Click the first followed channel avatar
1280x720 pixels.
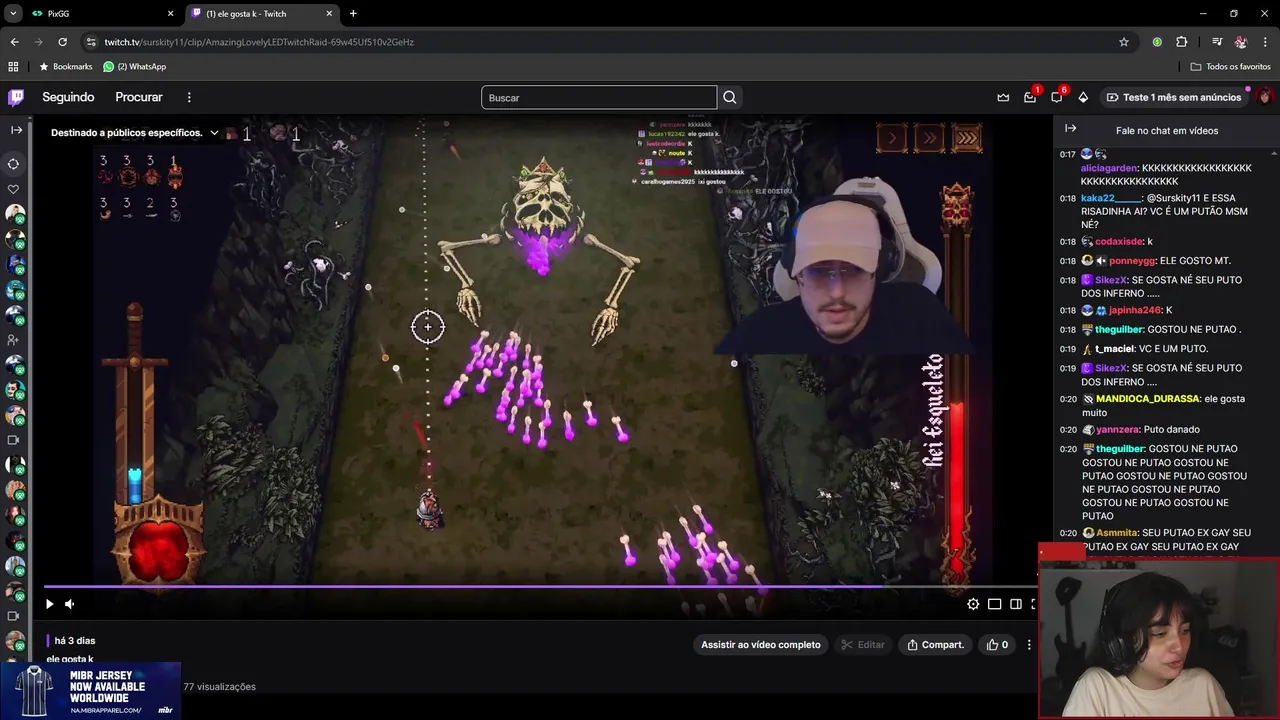[15, 214]
